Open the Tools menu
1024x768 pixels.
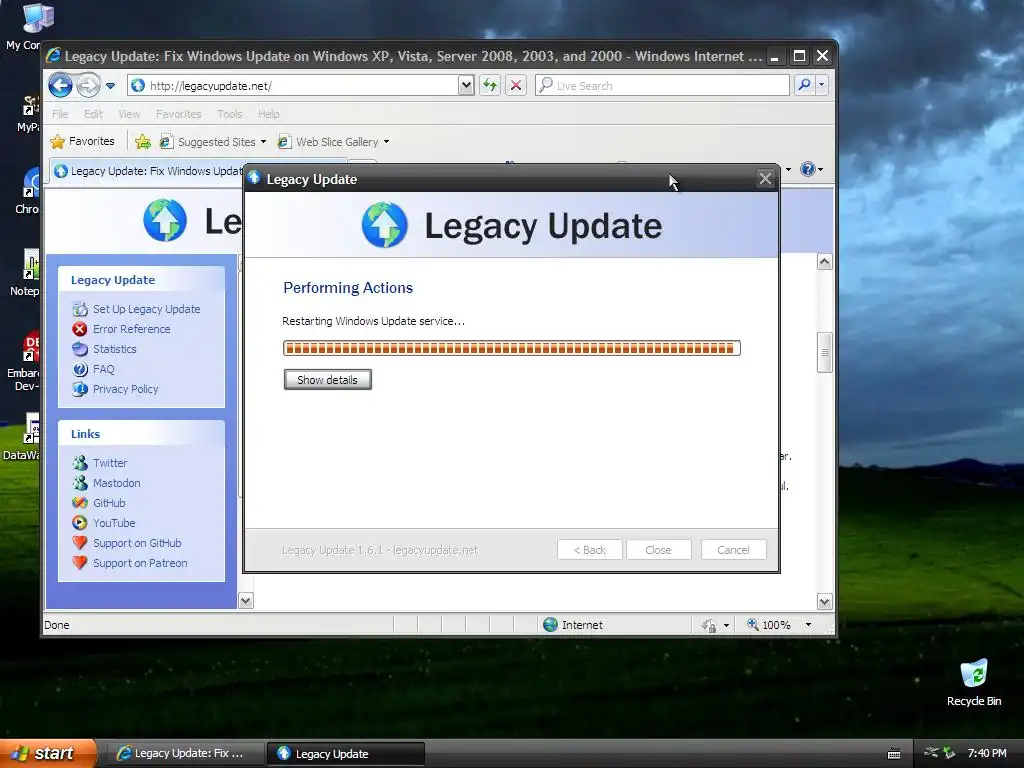pyautogui.click(x=229, y=114)
